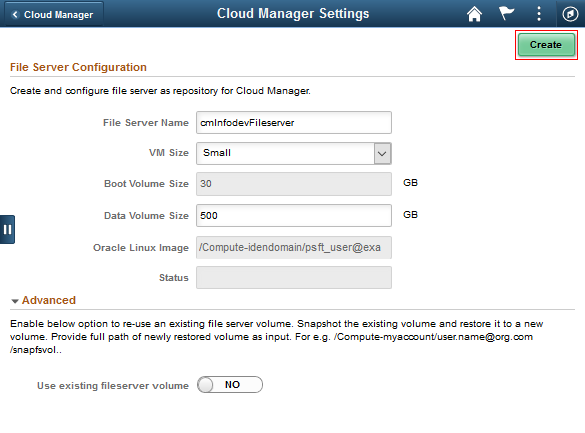Click GB unit beside Boot Volume Size
The width and height of the screenshot is (585, 433).
coord(410,183)
